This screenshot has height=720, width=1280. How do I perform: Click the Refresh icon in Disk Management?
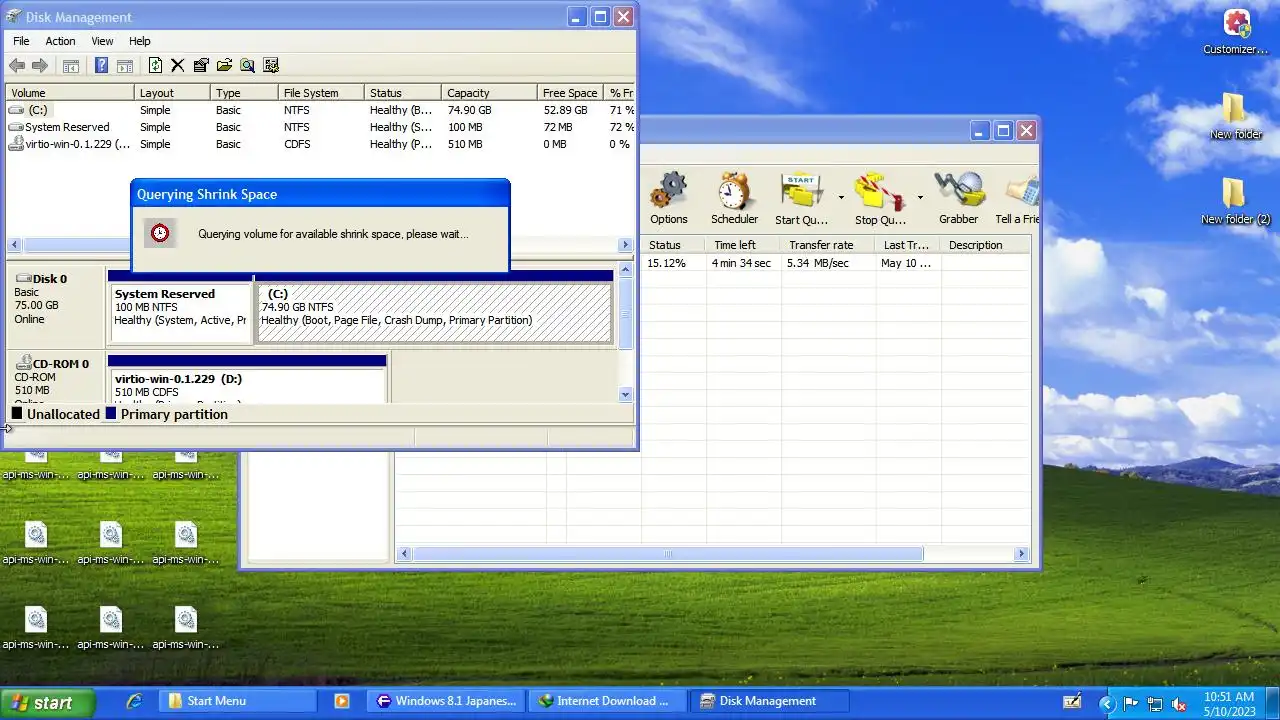(x=155, y=65)
